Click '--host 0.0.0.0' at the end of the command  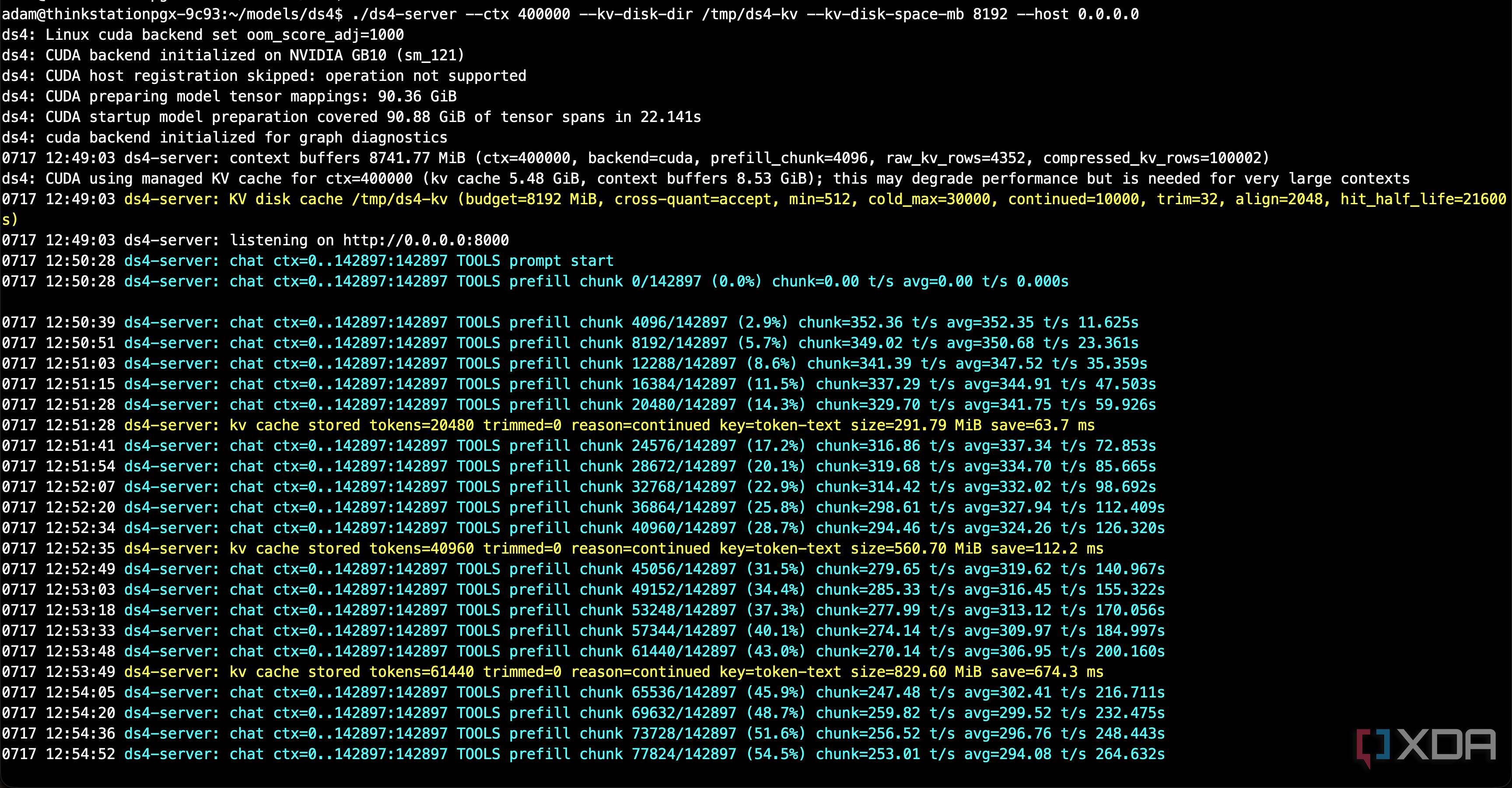[1078, 14]
